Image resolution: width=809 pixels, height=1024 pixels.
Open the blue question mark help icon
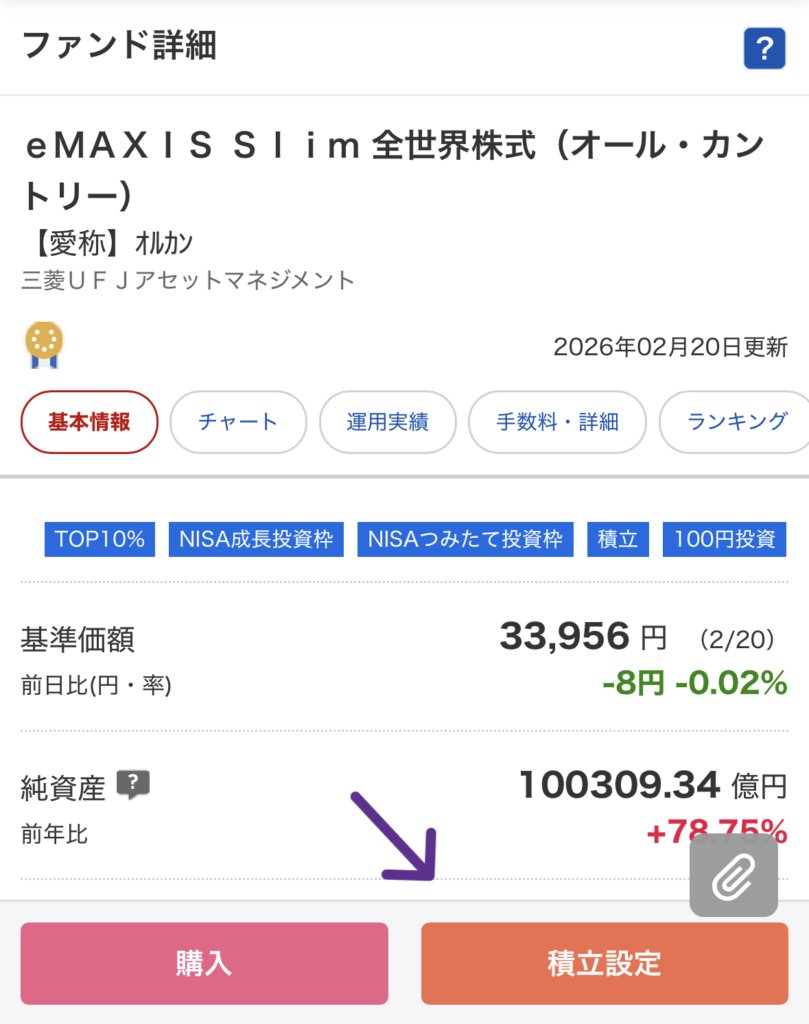point(764,49)
